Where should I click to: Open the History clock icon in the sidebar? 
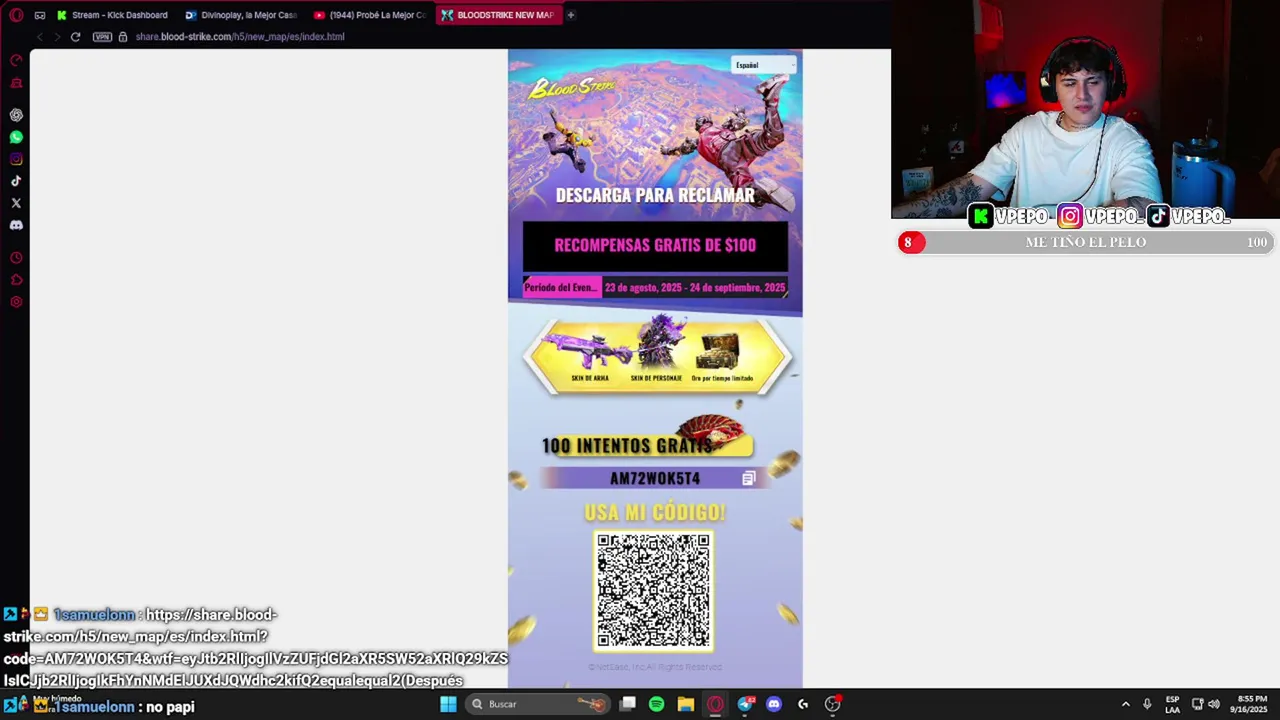tap(16, 258)
